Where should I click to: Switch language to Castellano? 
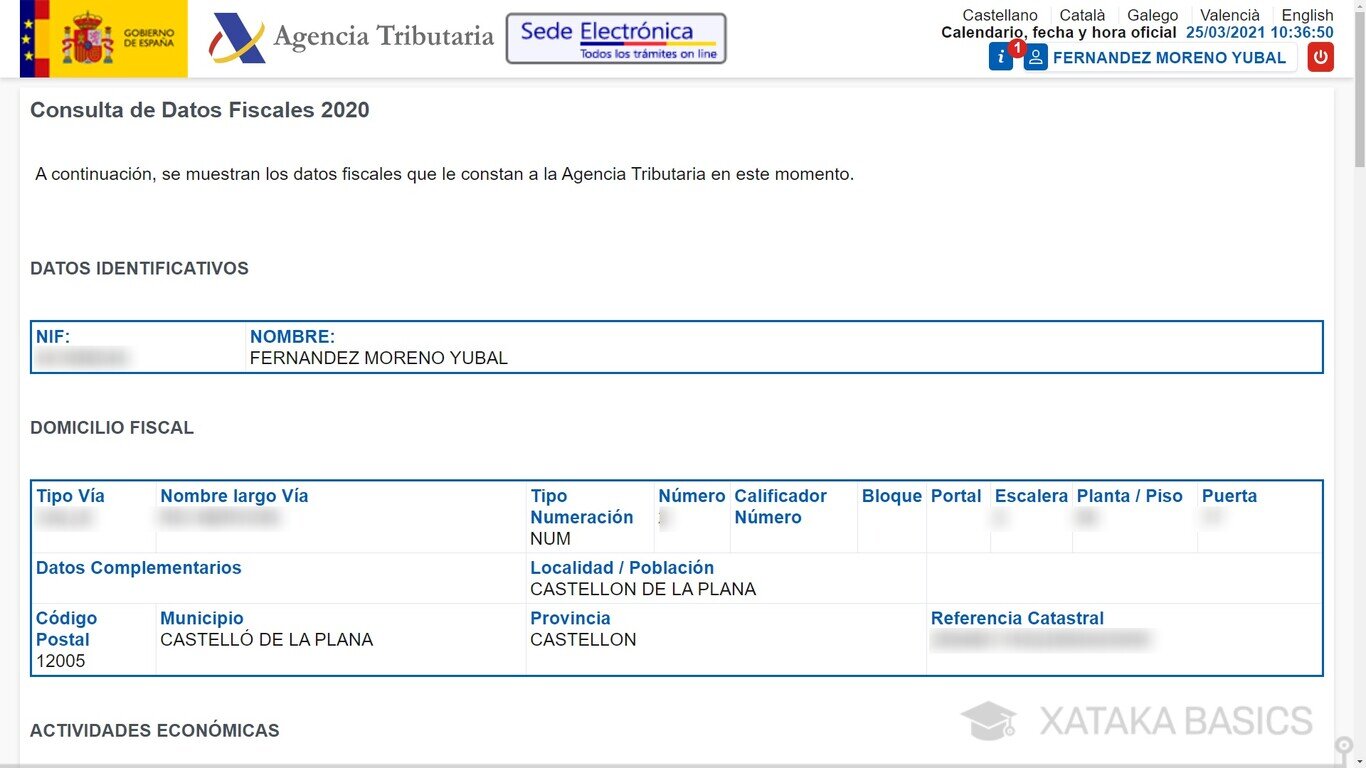tap(1000, 15)
